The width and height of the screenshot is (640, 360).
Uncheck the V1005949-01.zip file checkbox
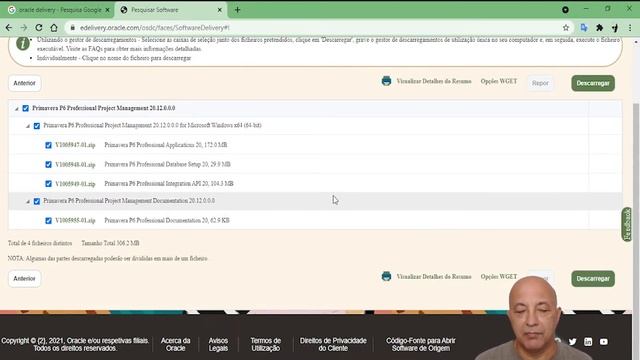tap(48, 184)
